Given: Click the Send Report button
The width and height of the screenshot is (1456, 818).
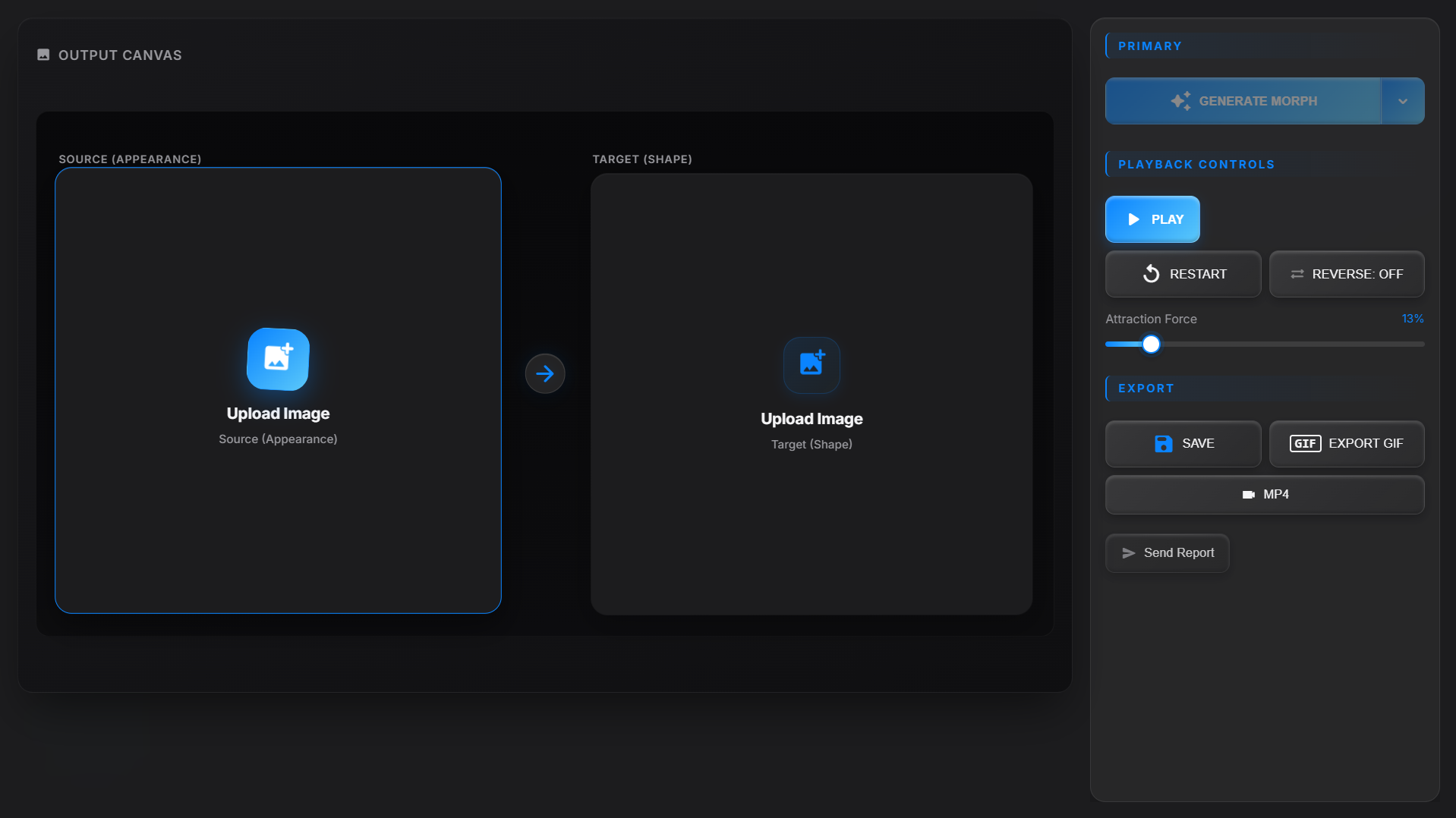Looking at the screenshot, I should pos(1167,553).
